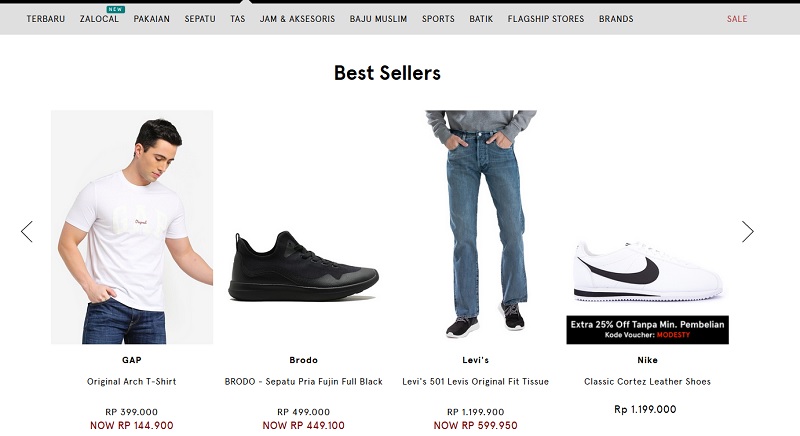
Task: Open Classic Cortez Leather Shoes link
Action: click(x=647, y=382)
